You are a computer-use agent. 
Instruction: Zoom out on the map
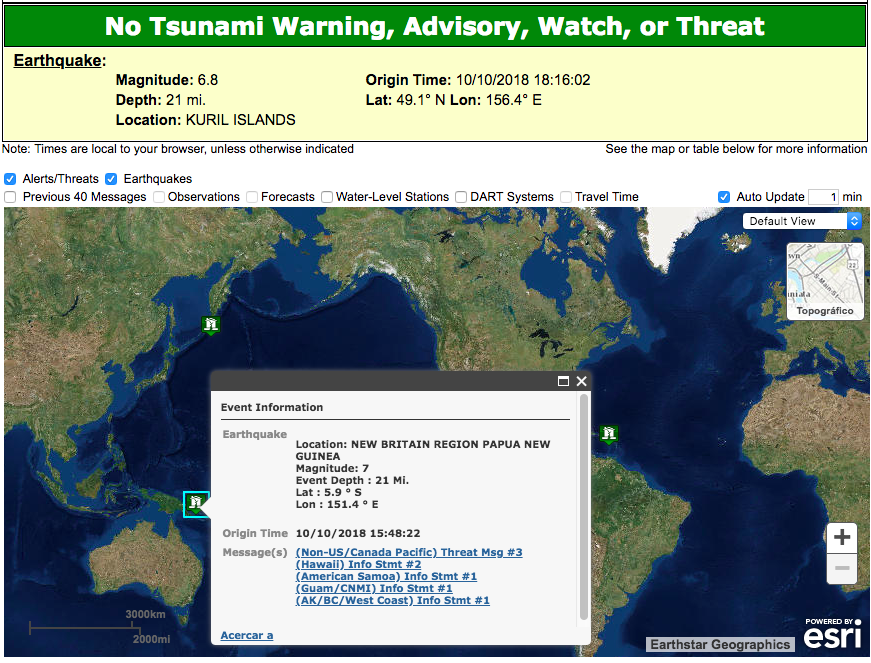(842, 569)
